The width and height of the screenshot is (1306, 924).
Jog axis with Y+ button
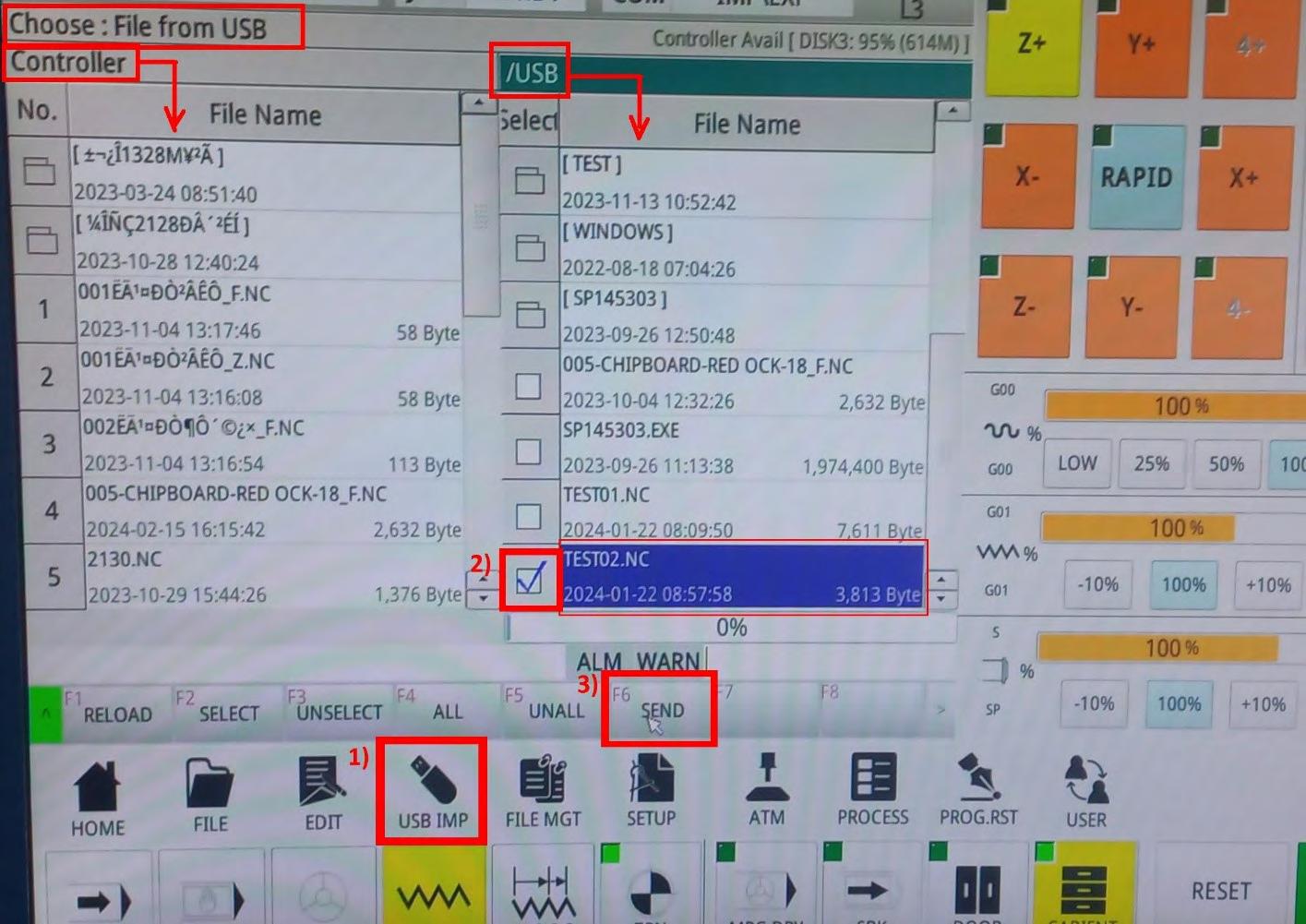click(x=1142, y=44)
